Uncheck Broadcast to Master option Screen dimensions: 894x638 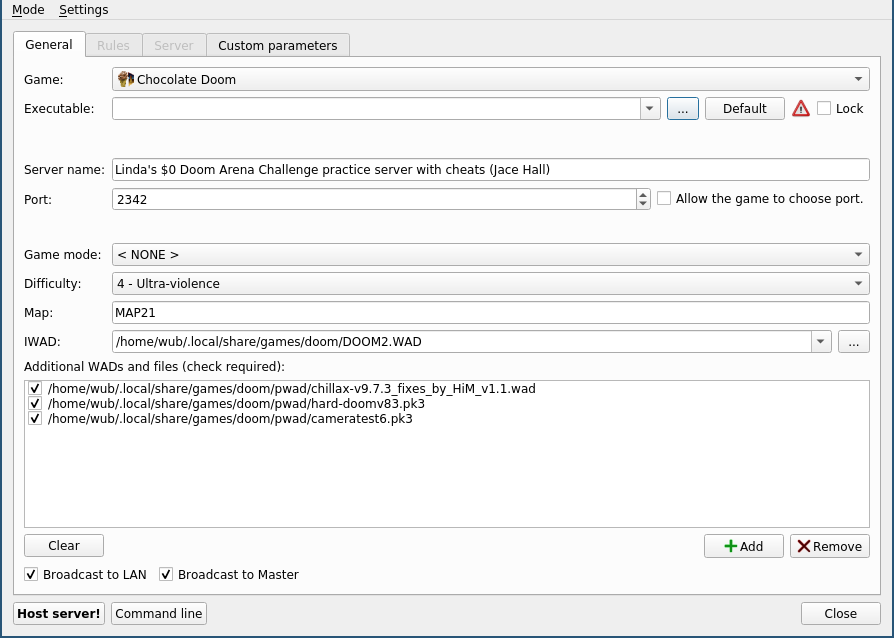coord(166,575)
